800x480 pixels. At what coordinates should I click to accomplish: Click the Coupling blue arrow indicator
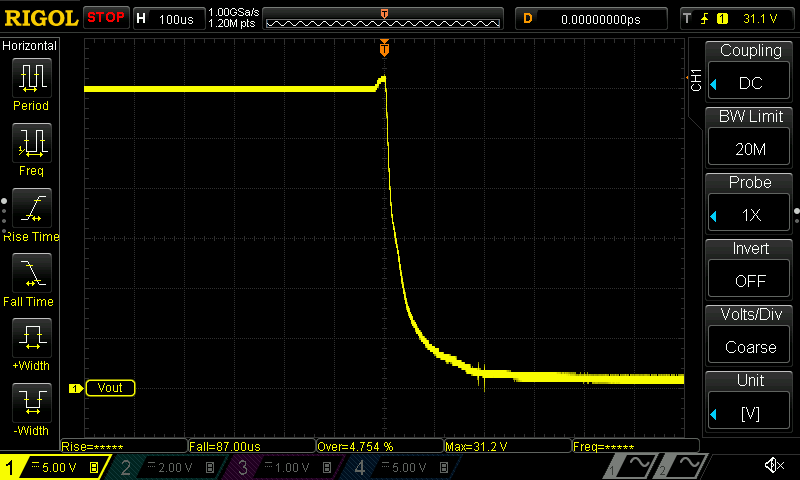[714, 84]
